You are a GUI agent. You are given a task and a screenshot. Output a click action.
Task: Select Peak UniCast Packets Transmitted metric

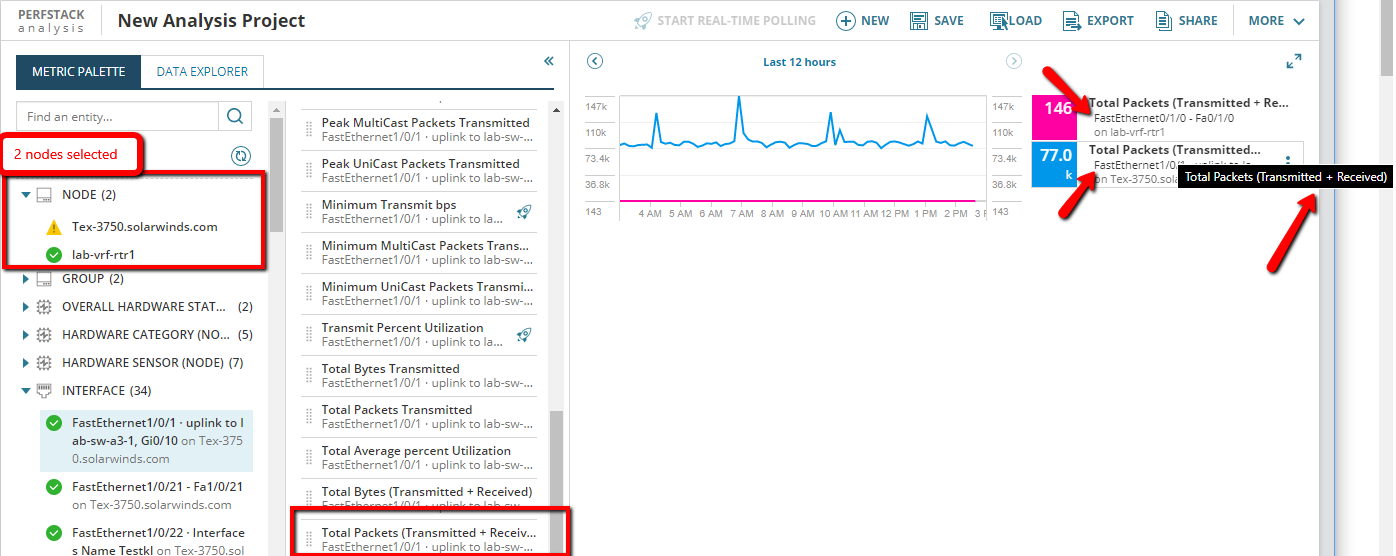[x=419, y=171]
